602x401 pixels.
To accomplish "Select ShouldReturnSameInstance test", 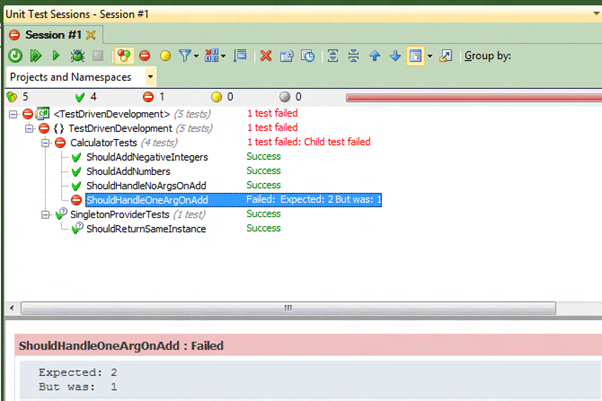I will coord(146,229).
